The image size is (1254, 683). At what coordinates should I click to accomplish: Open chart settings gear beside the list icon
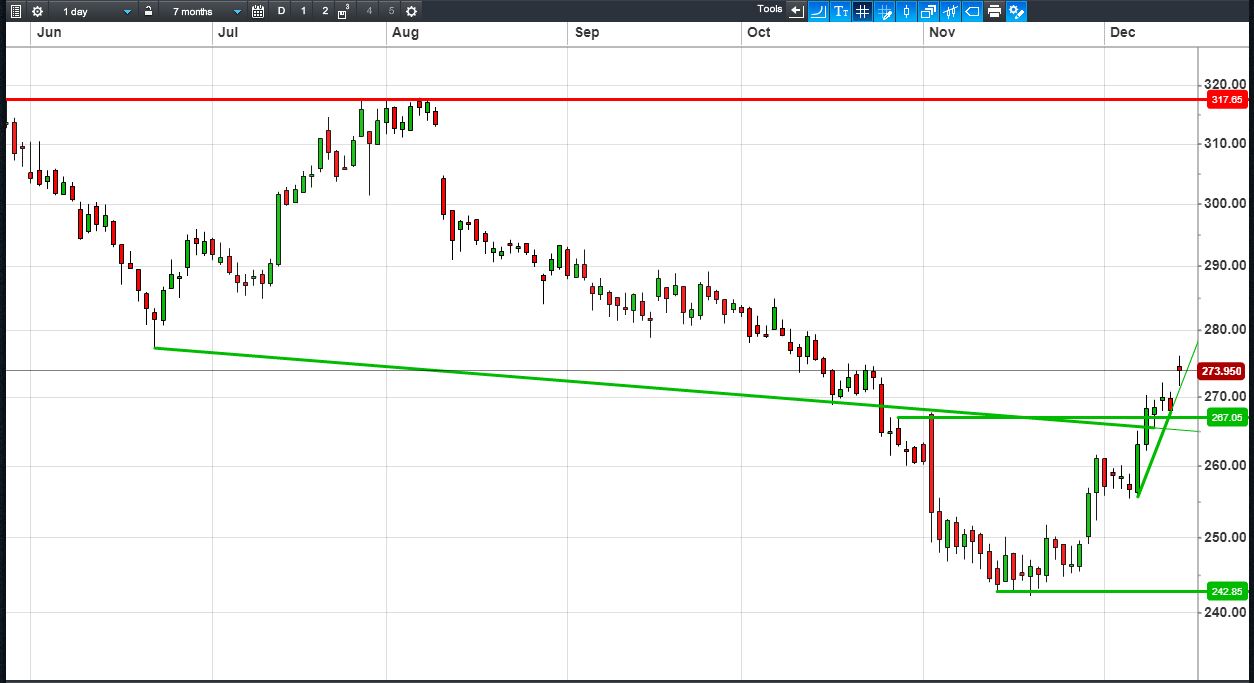pos(37,11)
